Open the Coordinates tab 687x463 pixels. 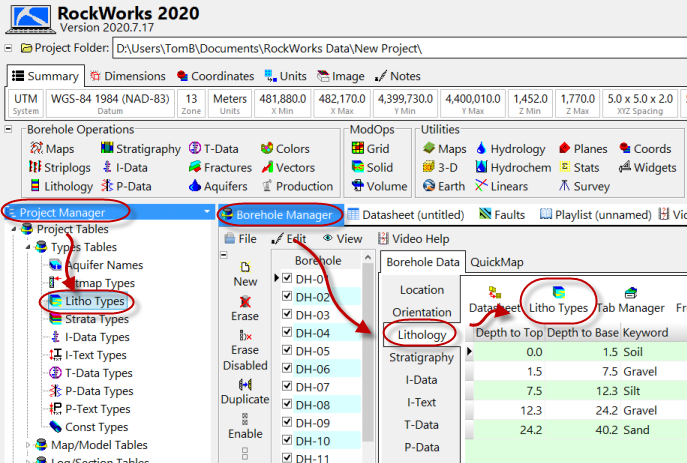(215, 76)
